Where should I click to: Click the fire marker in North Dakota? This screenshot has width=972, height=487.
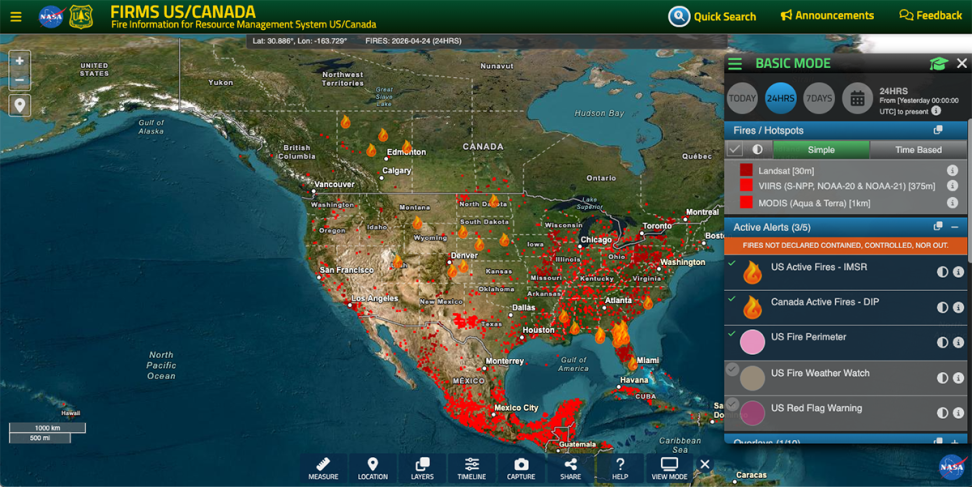coord(494,200)
